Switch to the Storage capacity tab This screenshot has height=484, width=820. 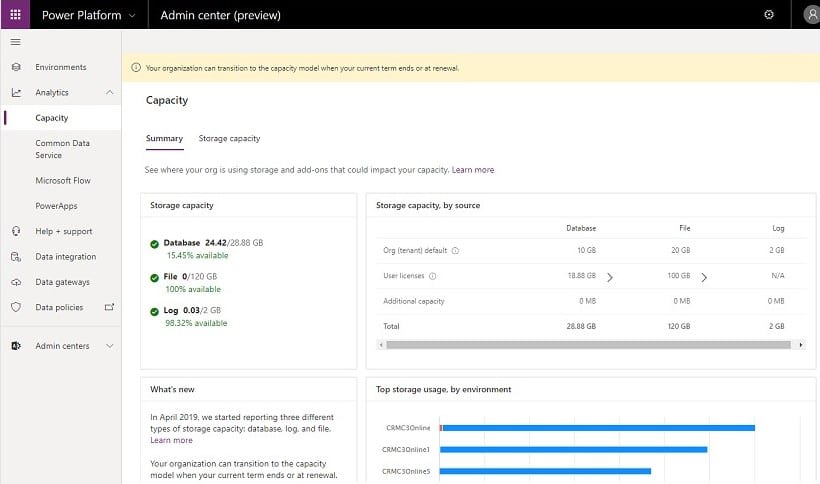[x=229, y=139]
